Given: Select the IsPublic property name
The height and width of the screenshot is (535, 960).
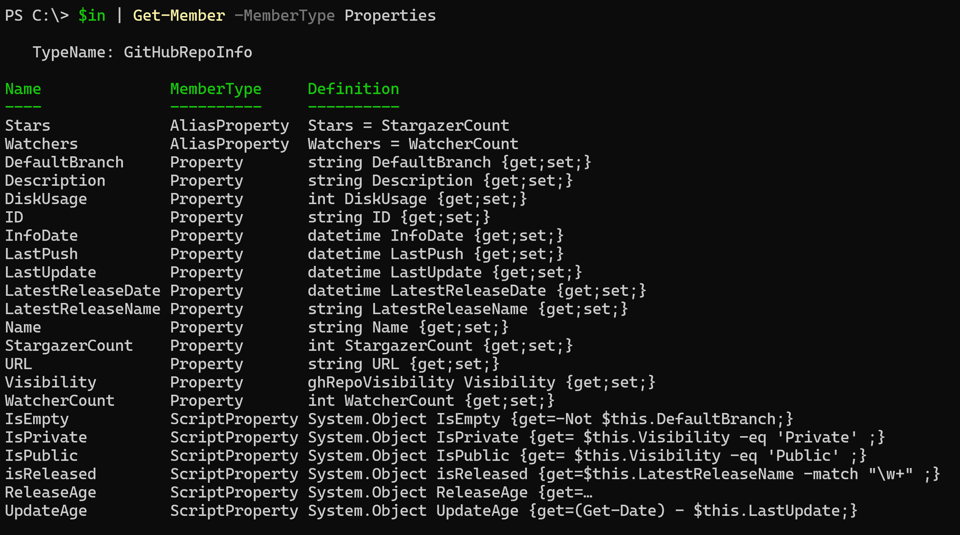Looking at the screenshot, I should tap(41, 457).
